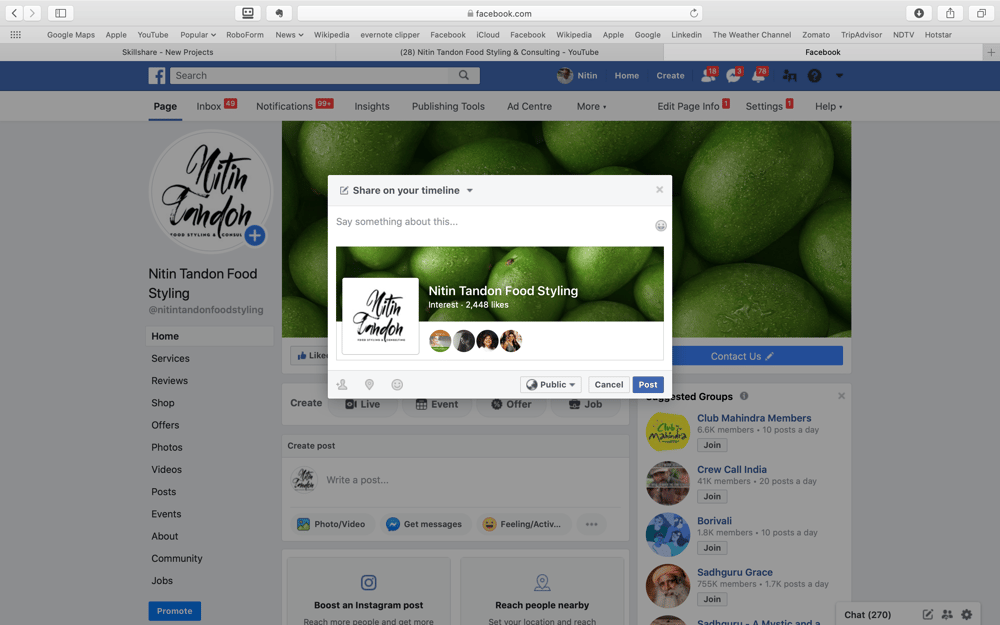Click Safari back arrow button
The width and height of the screenshot is (1000, 625).
tap(14, 13)
